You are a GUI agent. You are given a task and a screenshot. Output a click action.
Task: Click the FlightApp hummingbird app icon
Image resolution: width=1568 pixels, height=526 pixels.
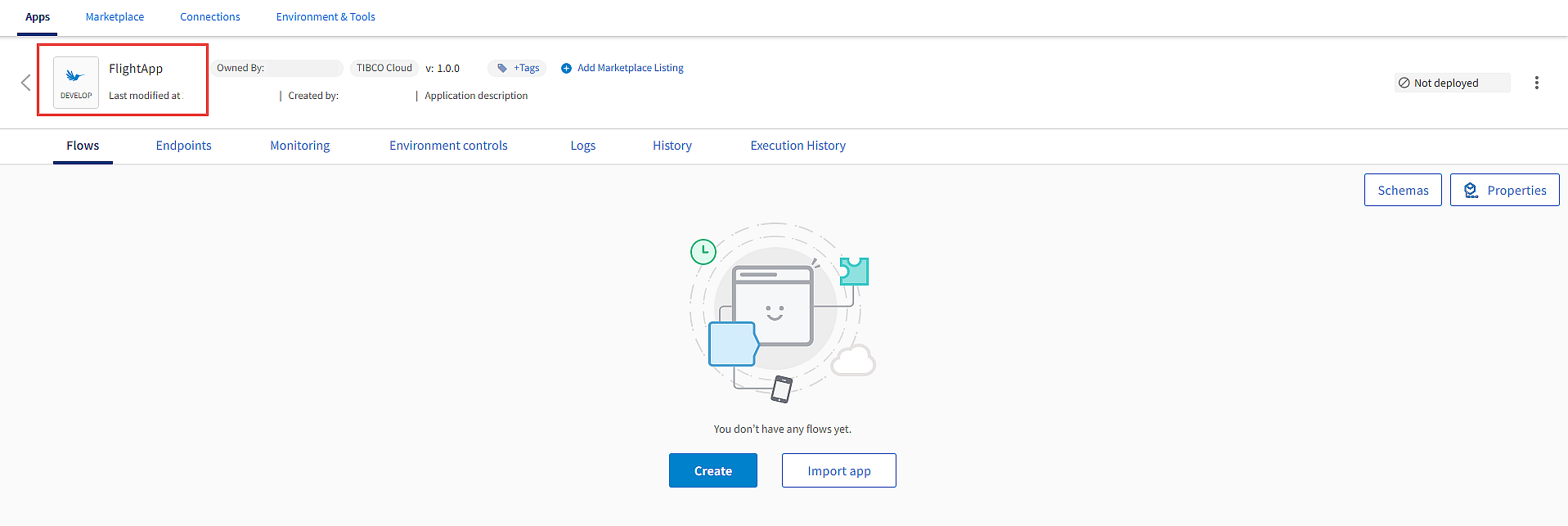point(75,76)
